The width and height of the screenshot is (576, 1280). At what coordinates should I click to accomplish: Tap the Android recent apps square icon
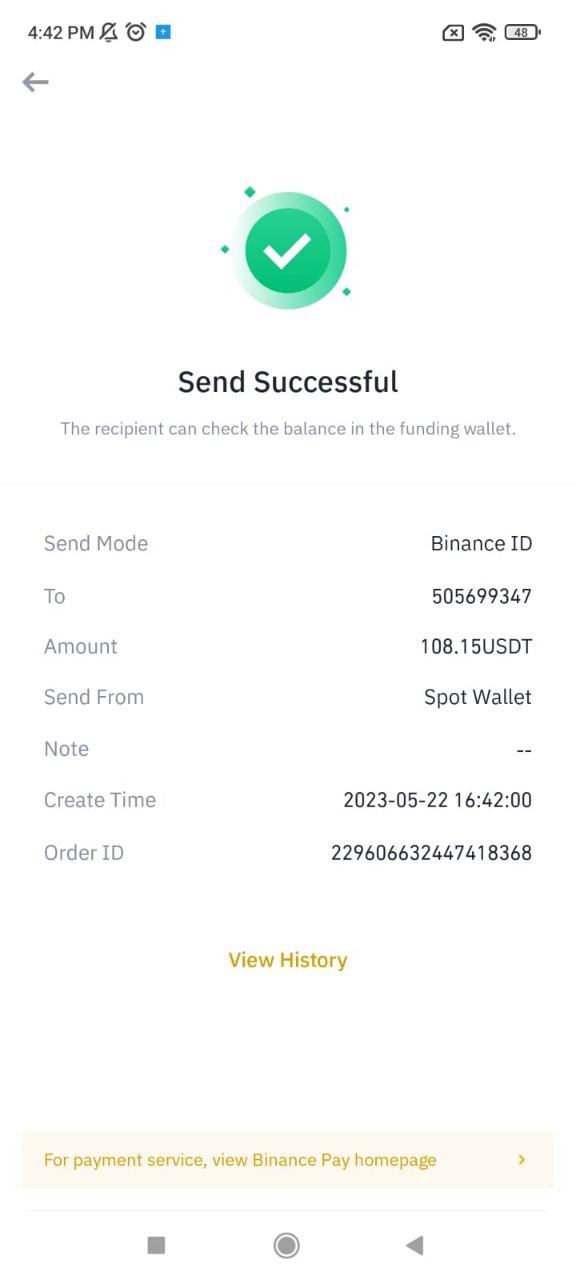[156, 1245]
